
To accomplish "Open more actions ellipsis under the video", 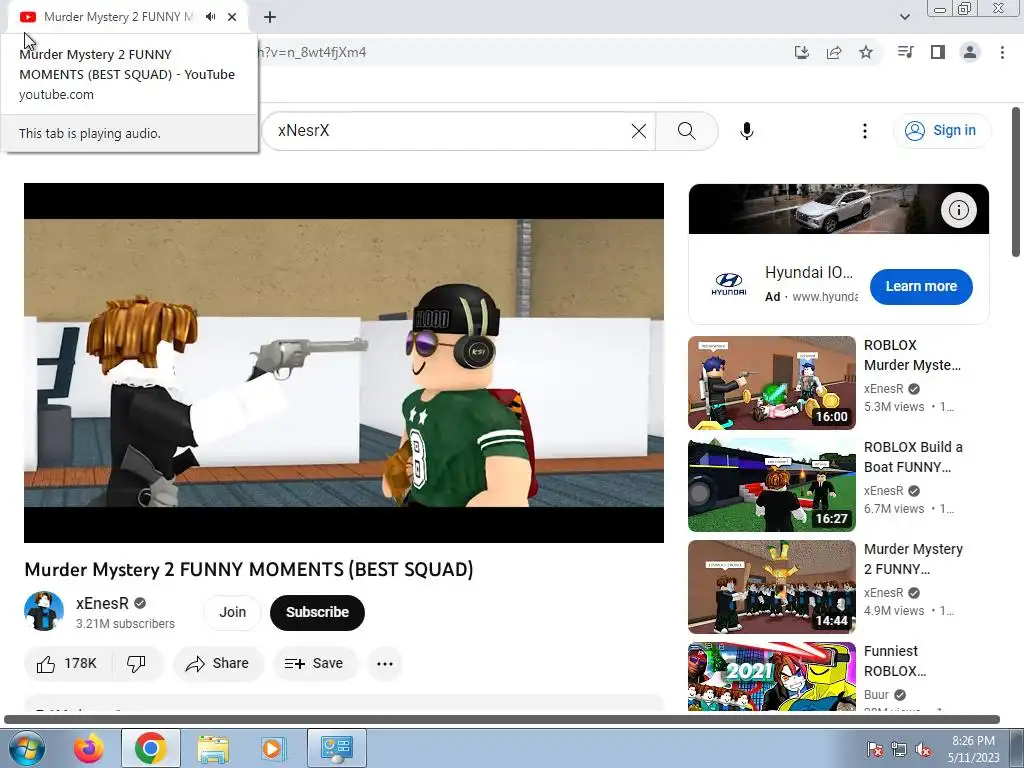I will point(385,664).
